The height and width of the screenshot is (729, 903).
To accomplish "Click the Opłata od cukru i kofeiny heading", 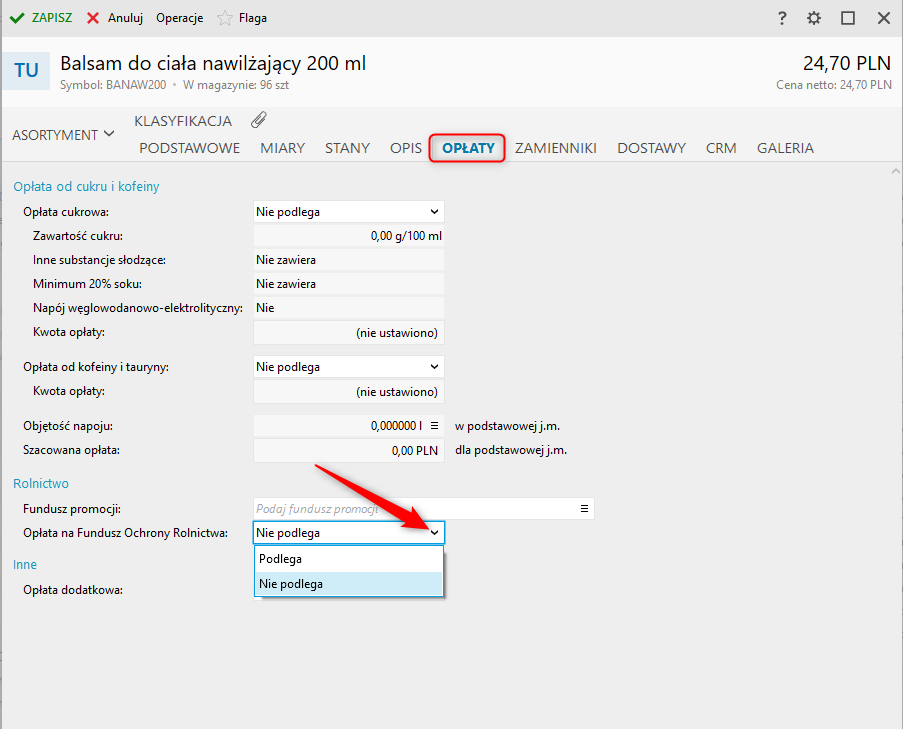I will (x=86, y=187).
